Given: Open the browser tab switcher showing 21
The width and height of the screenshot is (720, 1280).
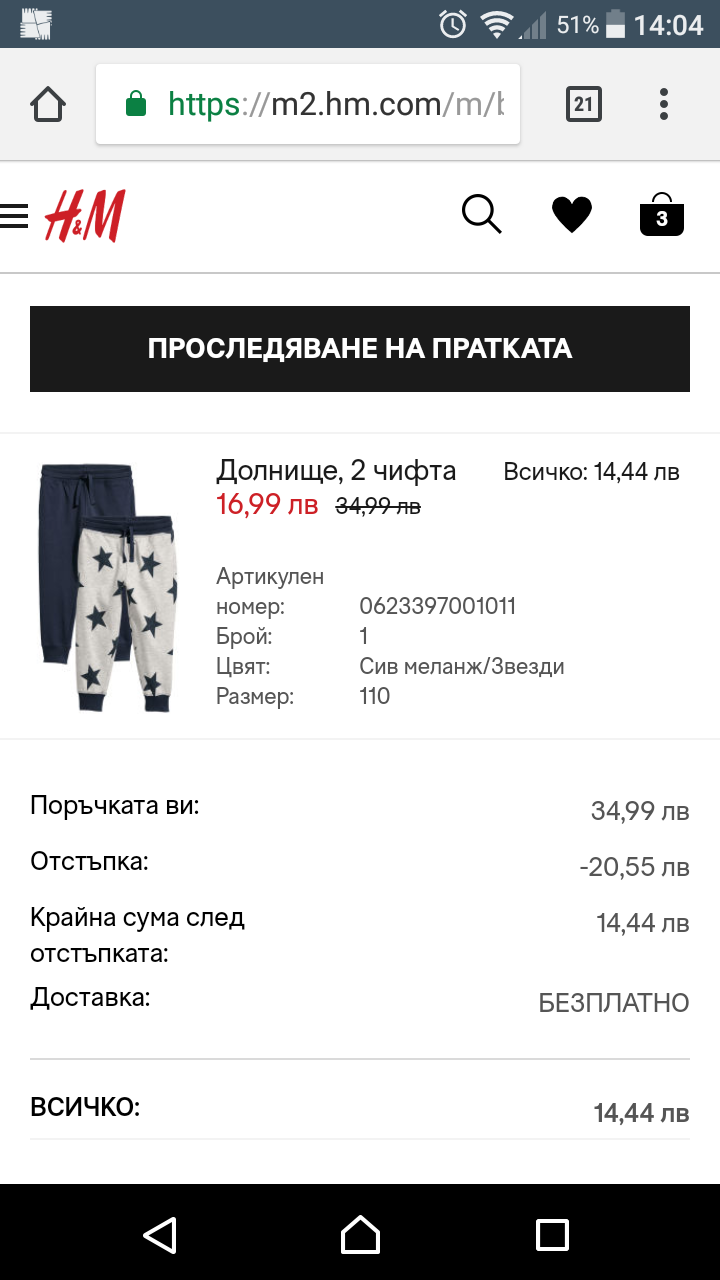Looking at the screenshot, I should [584, 104].
